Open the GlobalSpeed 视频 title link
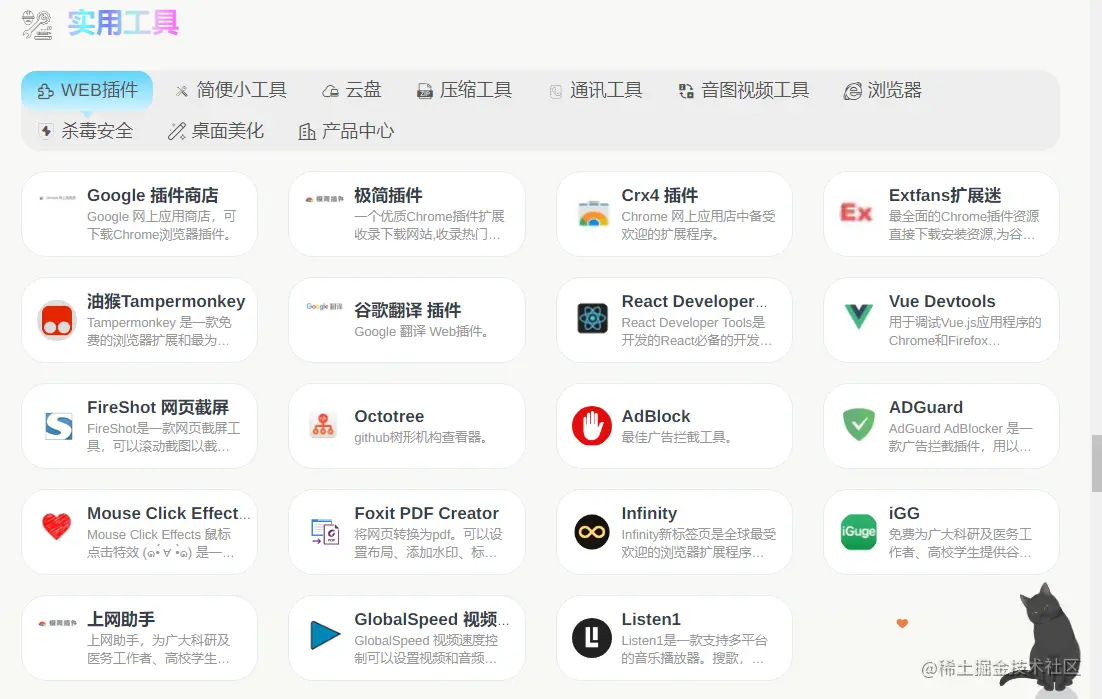 point(431,620)
